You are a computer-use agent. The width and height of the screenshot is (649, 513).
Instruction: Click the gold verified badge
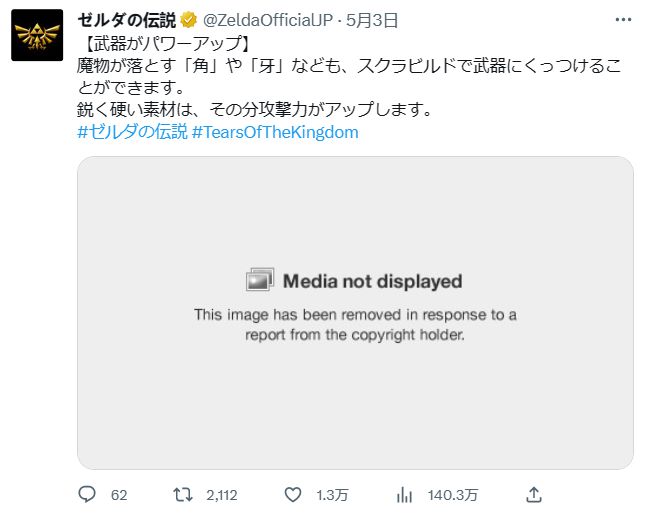189,20
